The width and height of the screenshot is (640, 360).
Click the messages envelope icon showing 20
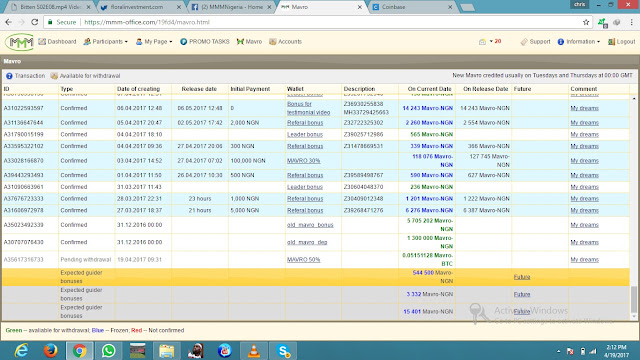482,42
